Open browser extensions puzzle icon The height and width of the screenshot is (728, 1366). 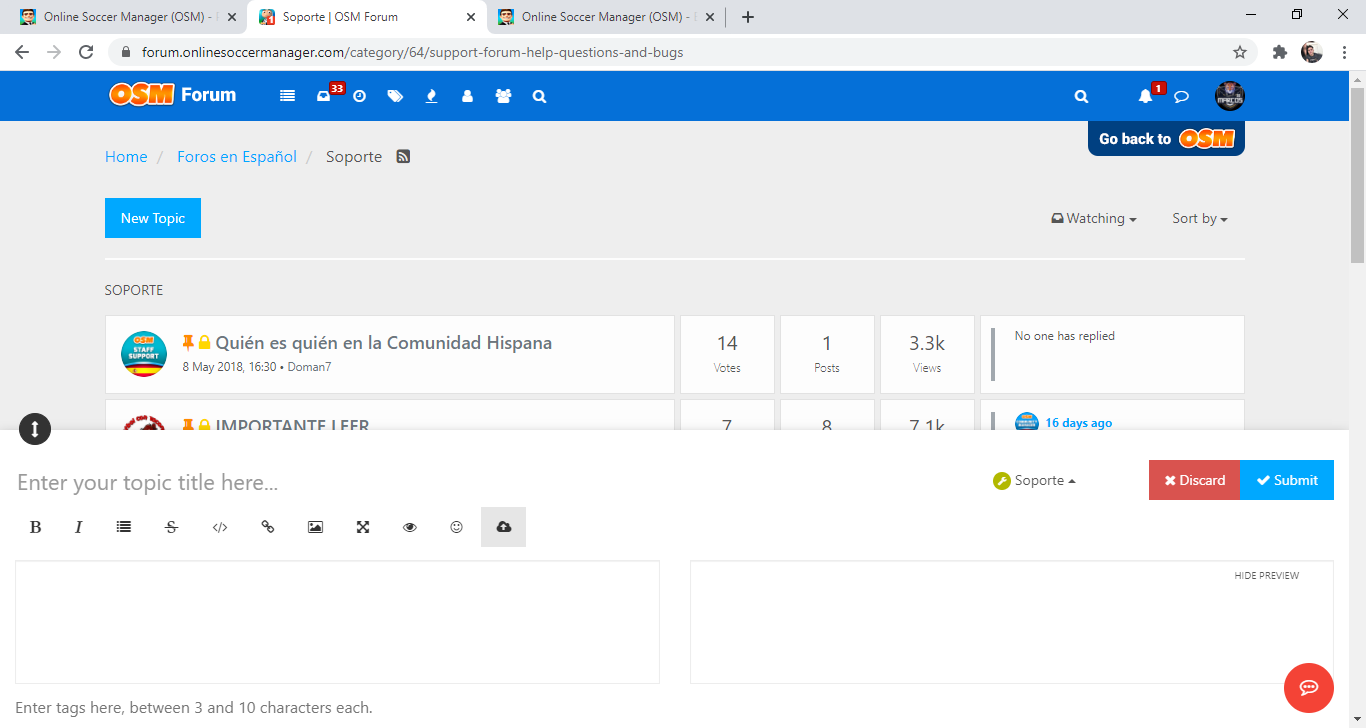[x=1279, y=52]
